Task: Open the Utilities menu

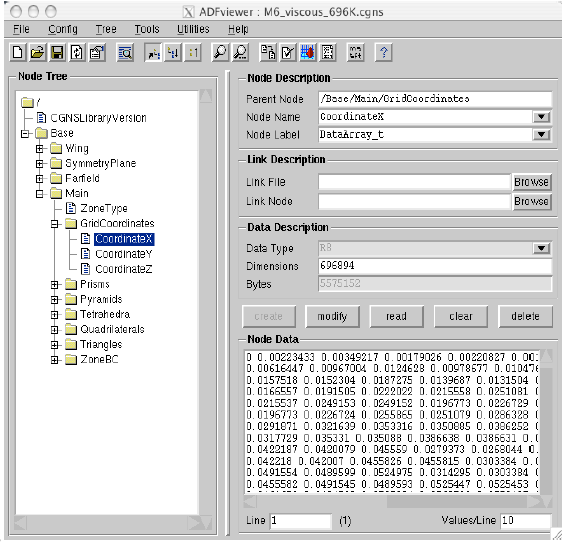Action: 193,29
